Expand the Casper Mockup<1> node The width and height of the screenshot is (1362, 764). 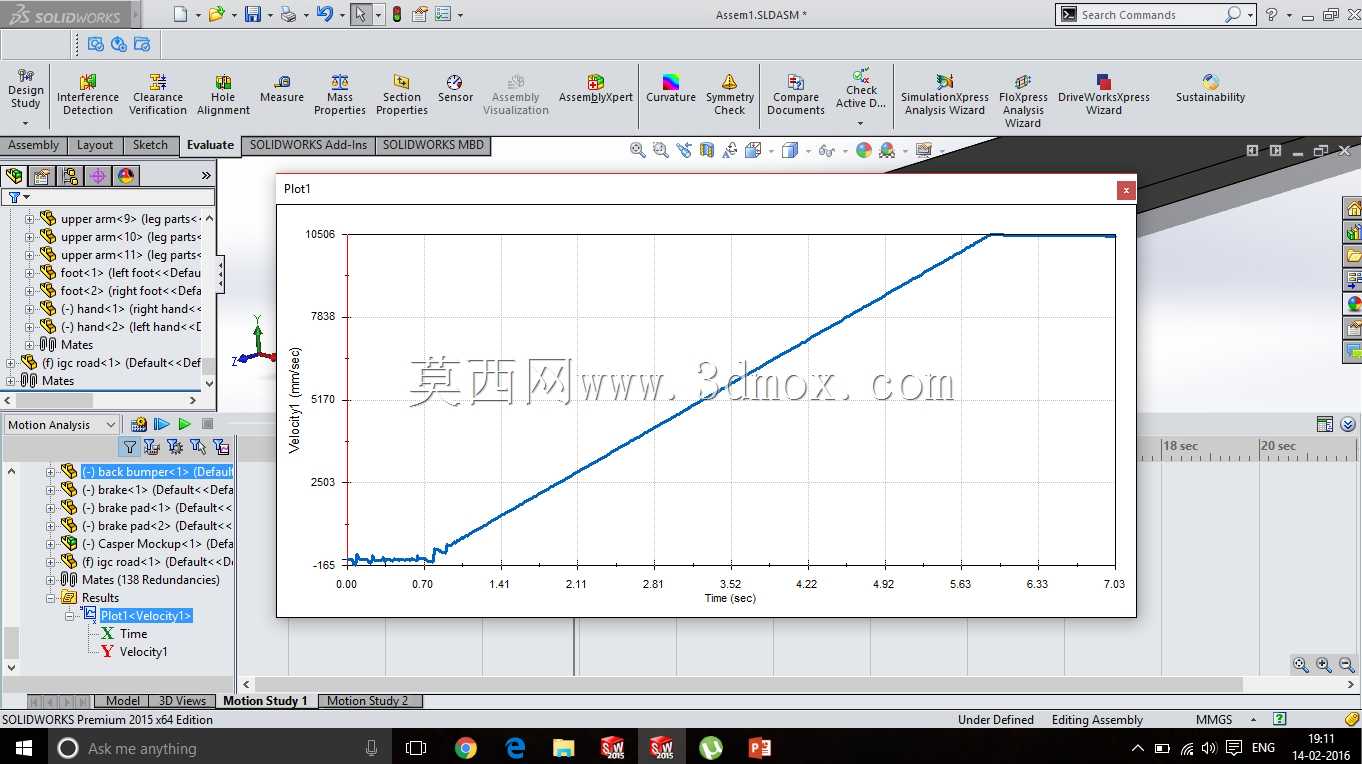(x=51, y=544)
